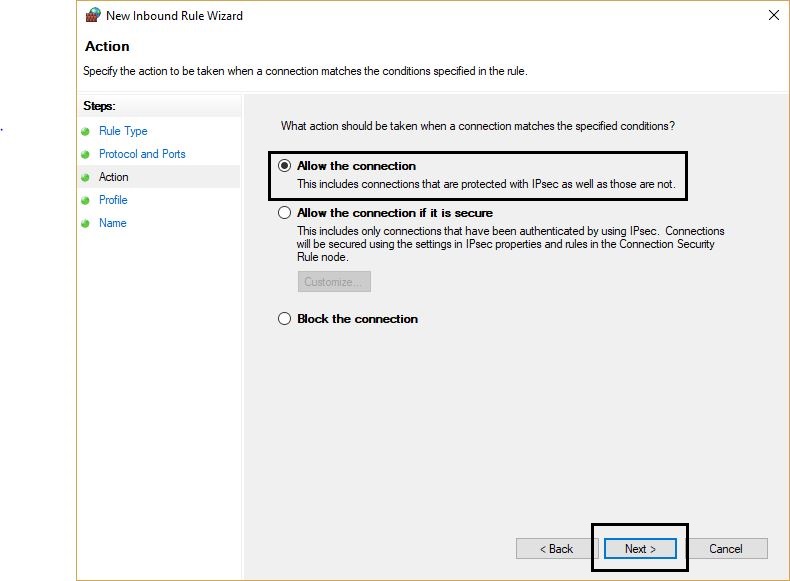Click the green bullet beside Protocol and Ports

[85, 154]
